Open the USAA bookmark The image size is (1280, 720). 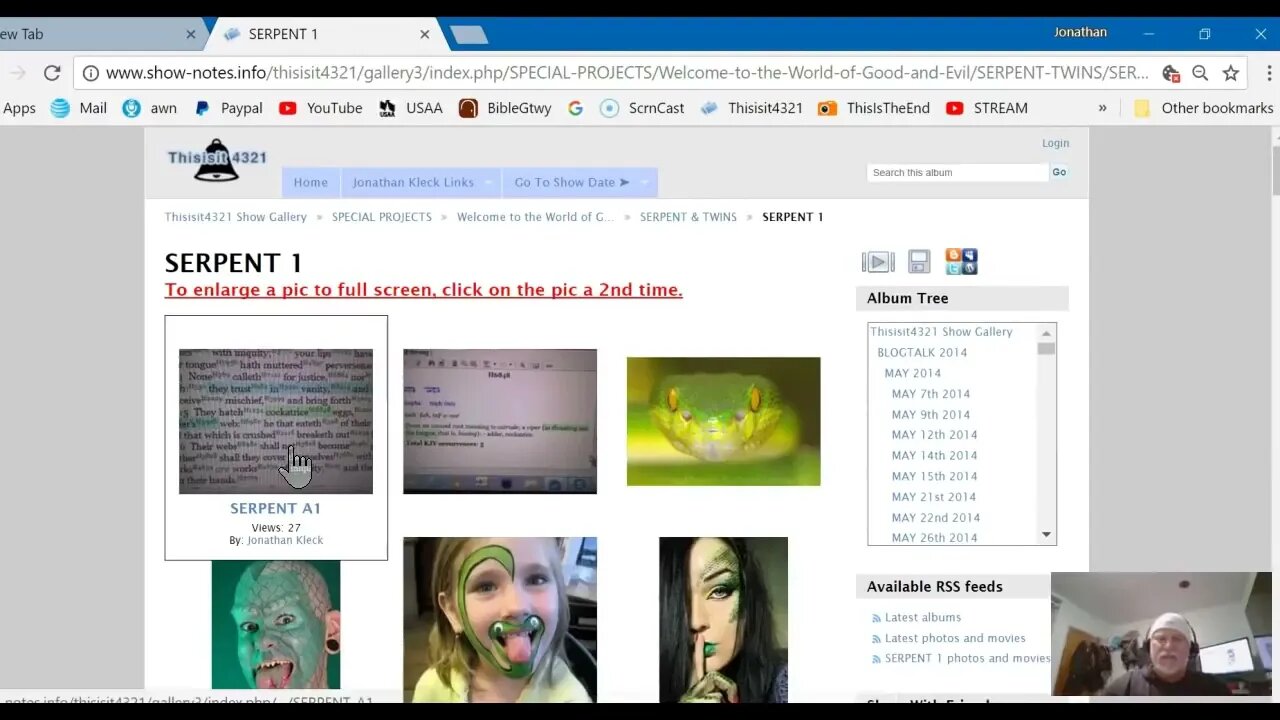411,108
